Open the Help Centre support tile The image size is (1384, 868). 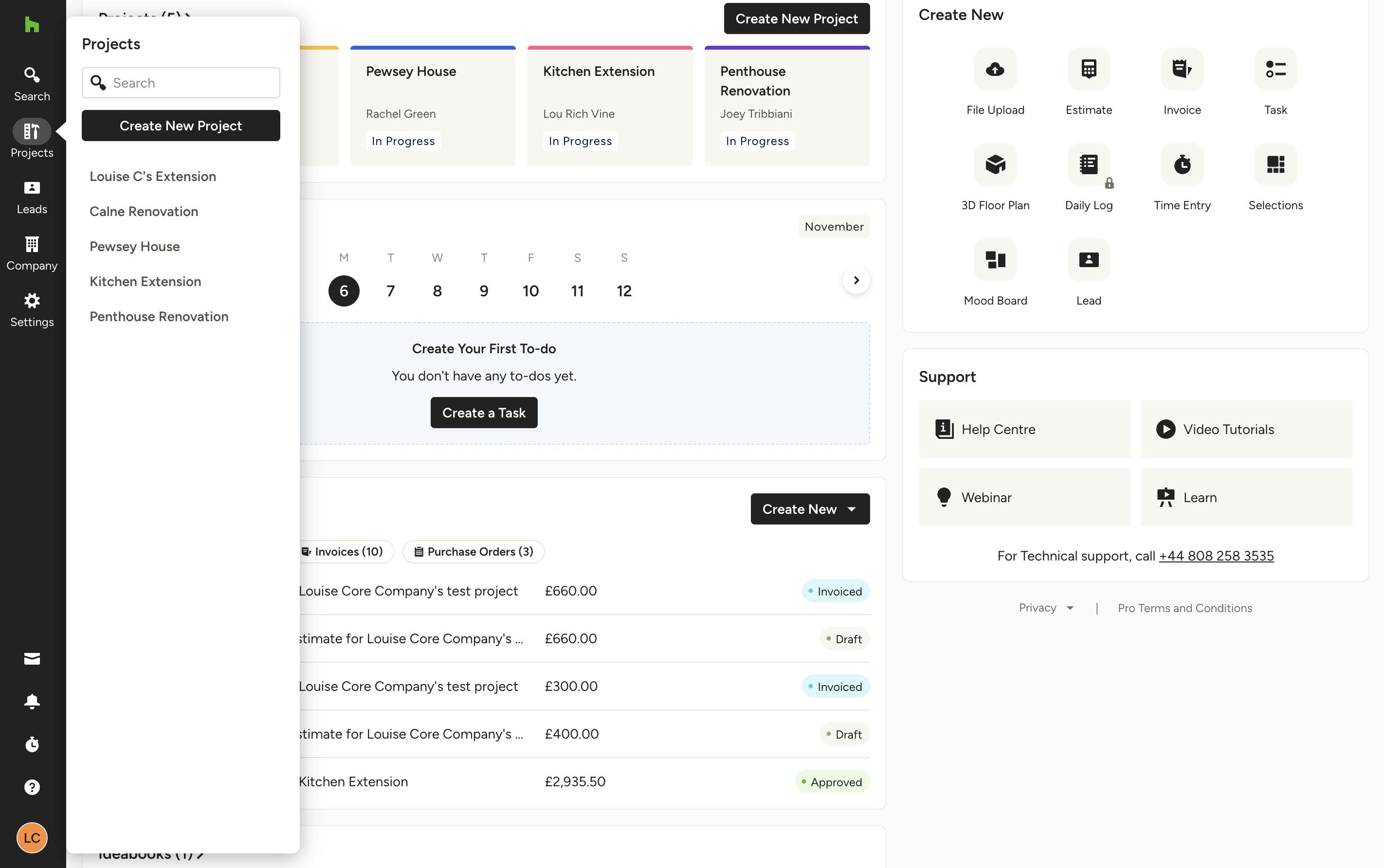[x=1024, y=429]
